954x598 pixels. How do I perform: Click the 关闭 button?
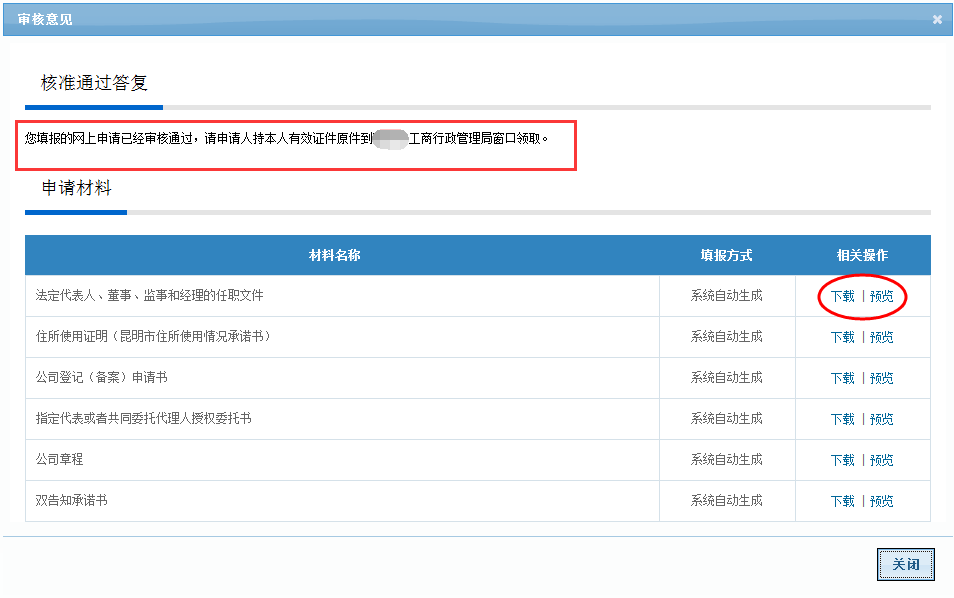coord(905,565)
